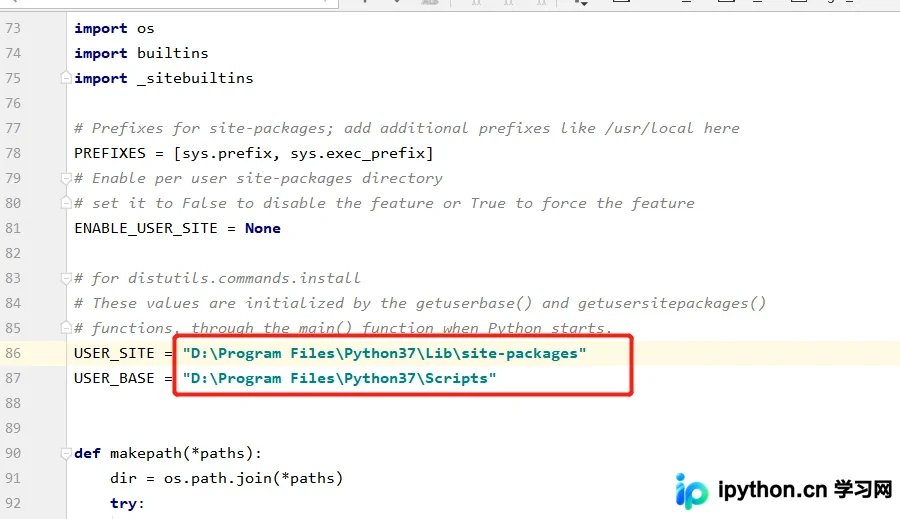The width and height of the screenshot is (900, 519).
Task: Toggle fold marker at line 85 comment
Action: click(66, 328)
